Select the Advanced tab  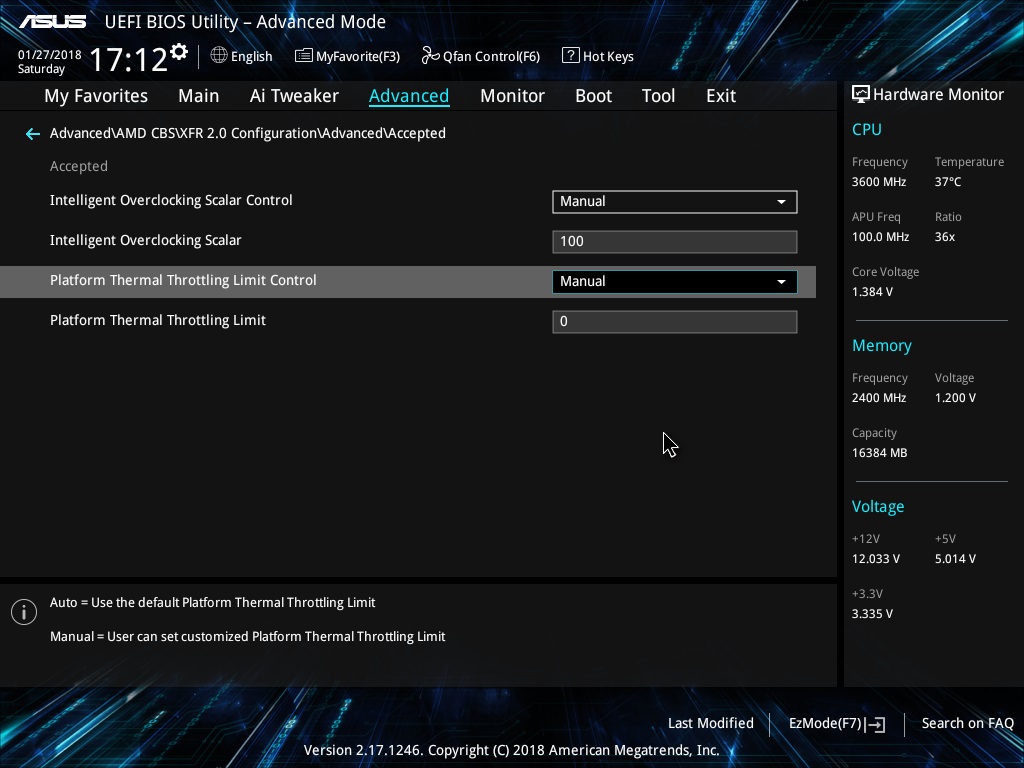tap(409, 96)
